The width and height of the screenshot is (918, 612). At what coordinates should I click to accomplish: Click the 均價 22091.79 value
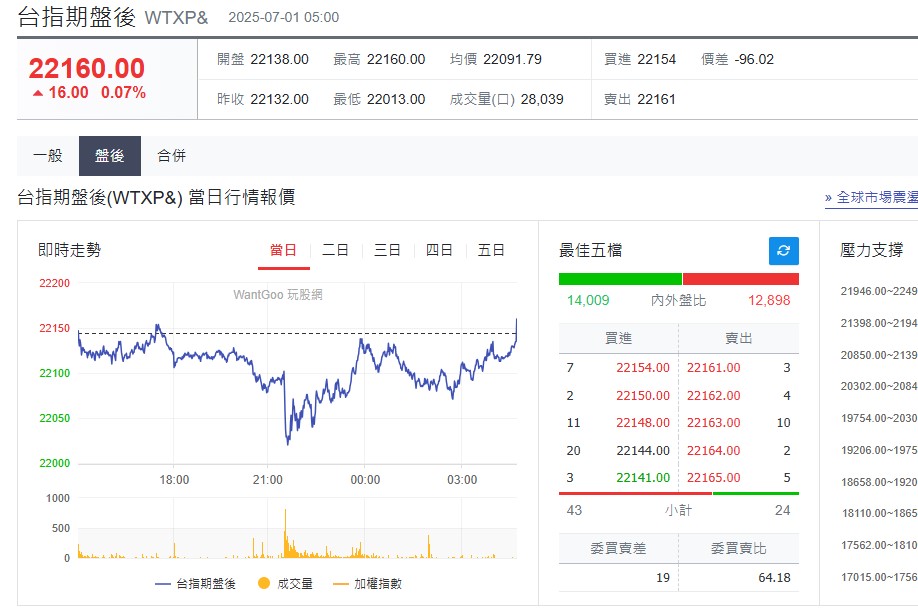coord(512,60)
